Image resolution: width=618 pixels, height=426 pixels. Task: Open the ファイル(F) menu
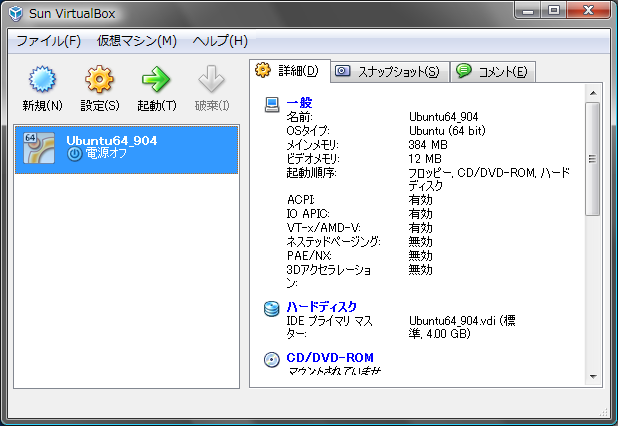pos(48,41)
